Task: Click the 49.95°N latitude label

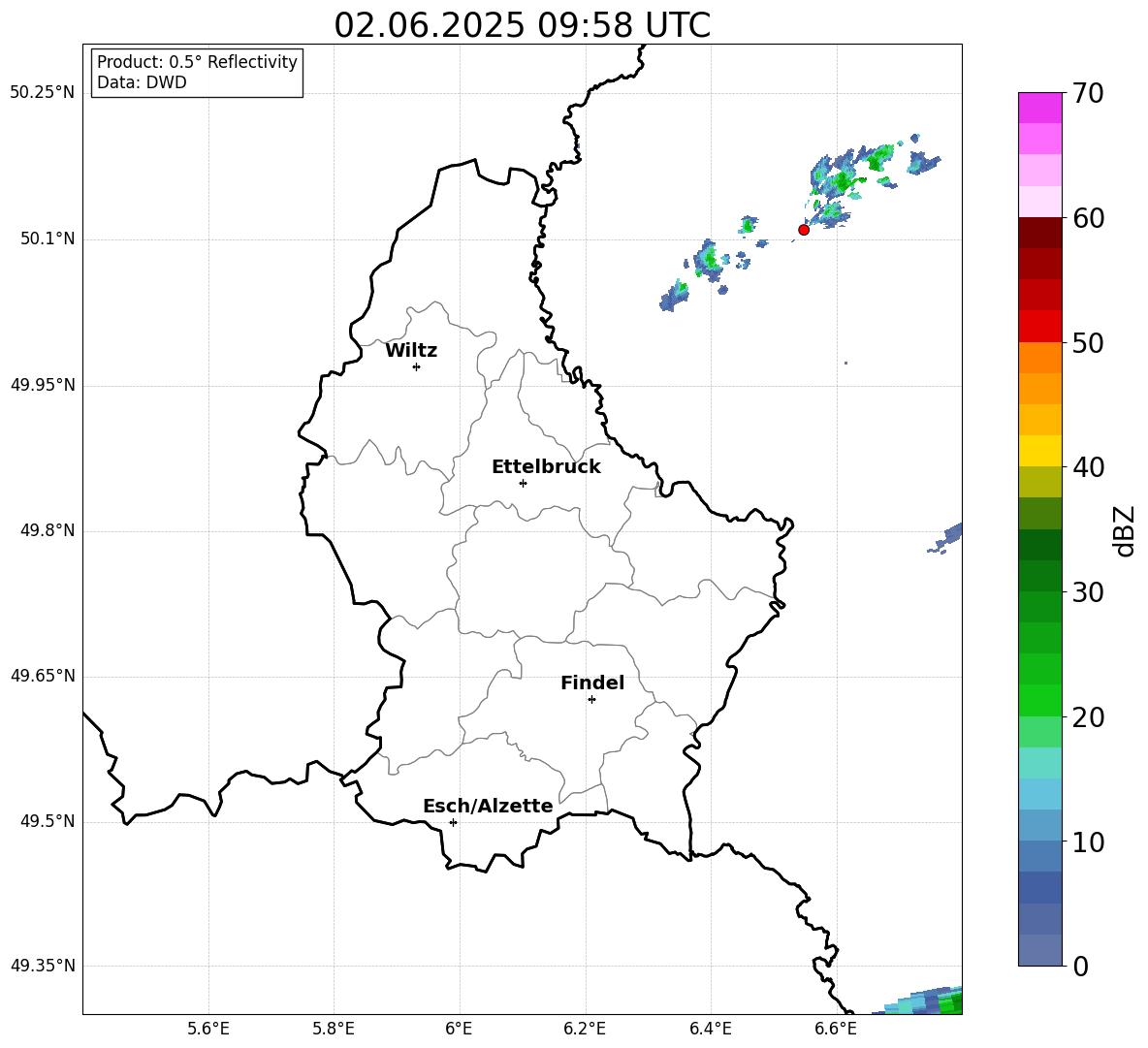Action: pyautogui.click(x=42, y=385)
